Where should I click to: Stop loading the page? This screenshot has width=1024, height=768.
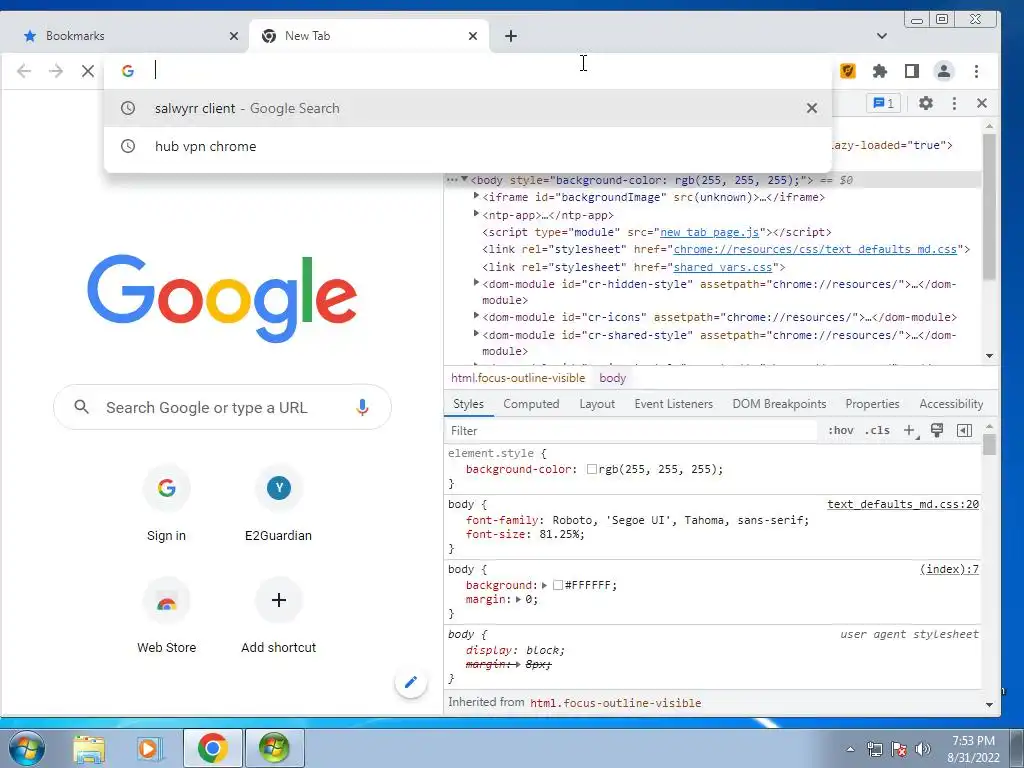tap(88, 71)
